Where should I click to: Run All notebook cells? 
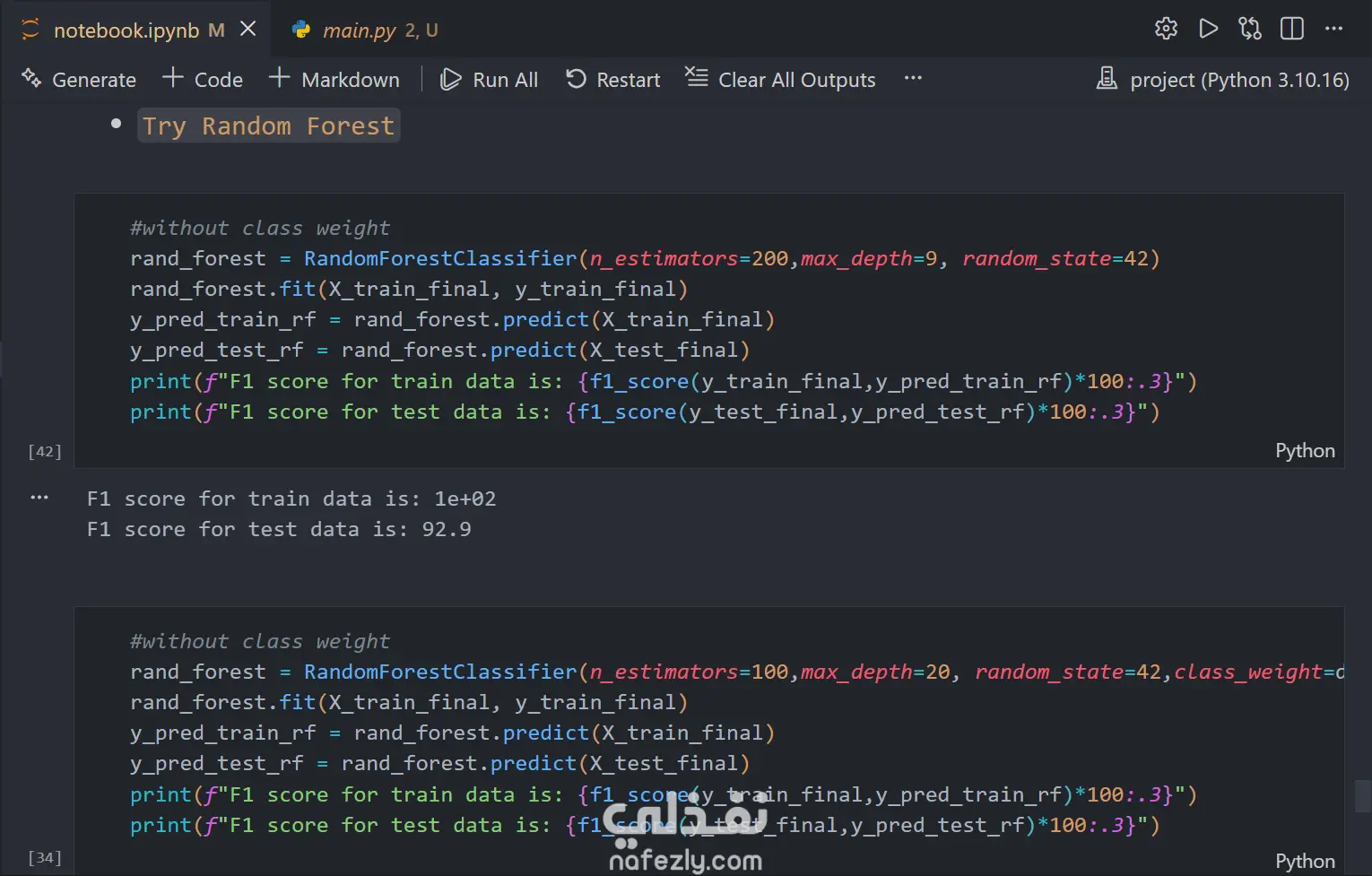click(x=490, y=80)
